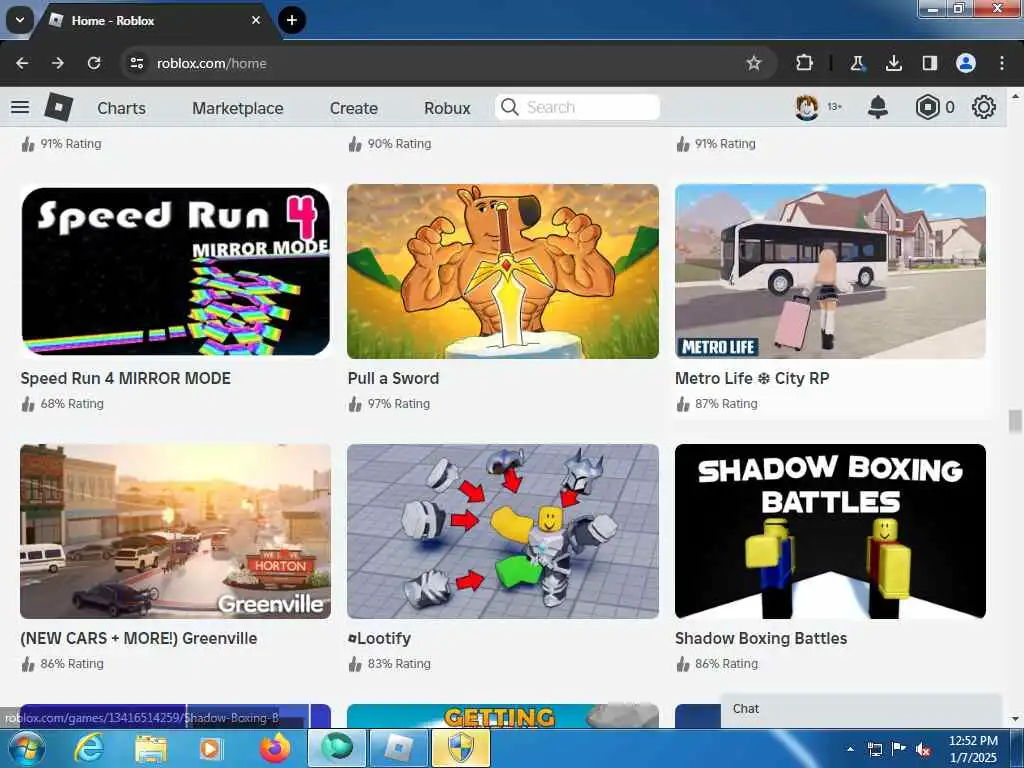Open the Create menu item
Screen dimensions: 1024x768
click(x=353, y=108)
